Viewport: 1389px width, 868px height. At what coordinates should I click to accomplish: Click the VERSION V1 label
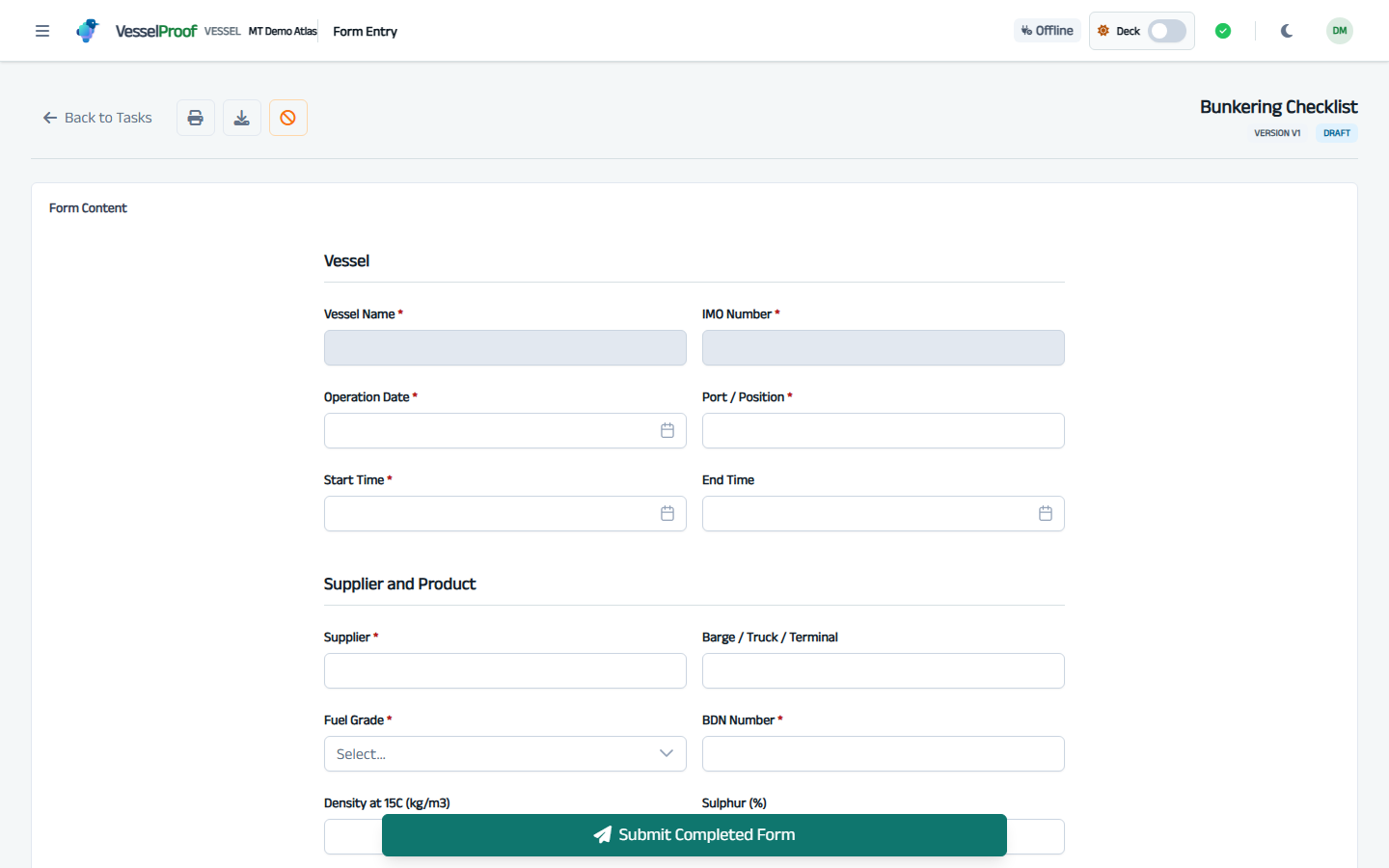coord(1277,133)
